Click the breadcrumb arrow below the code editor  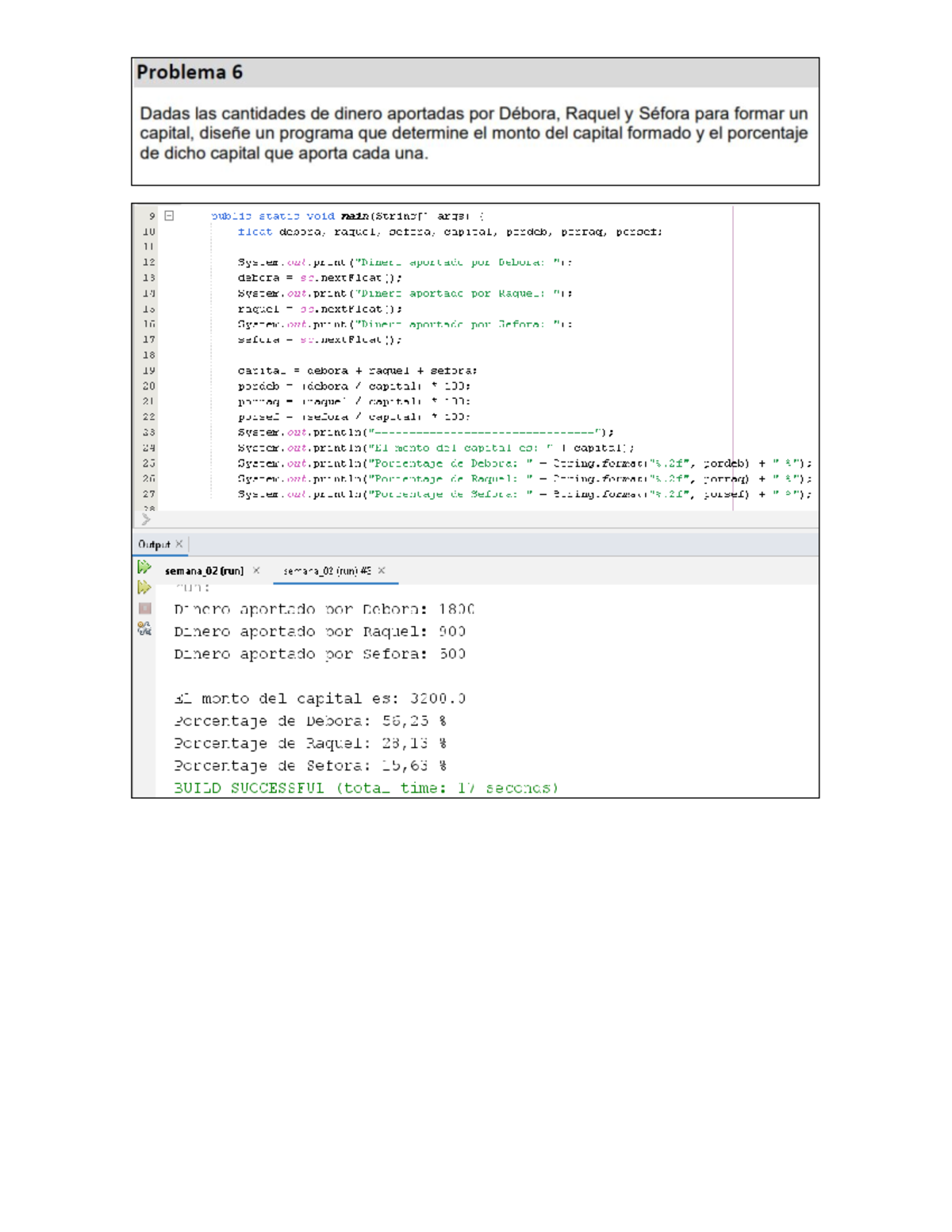[146, 520]
